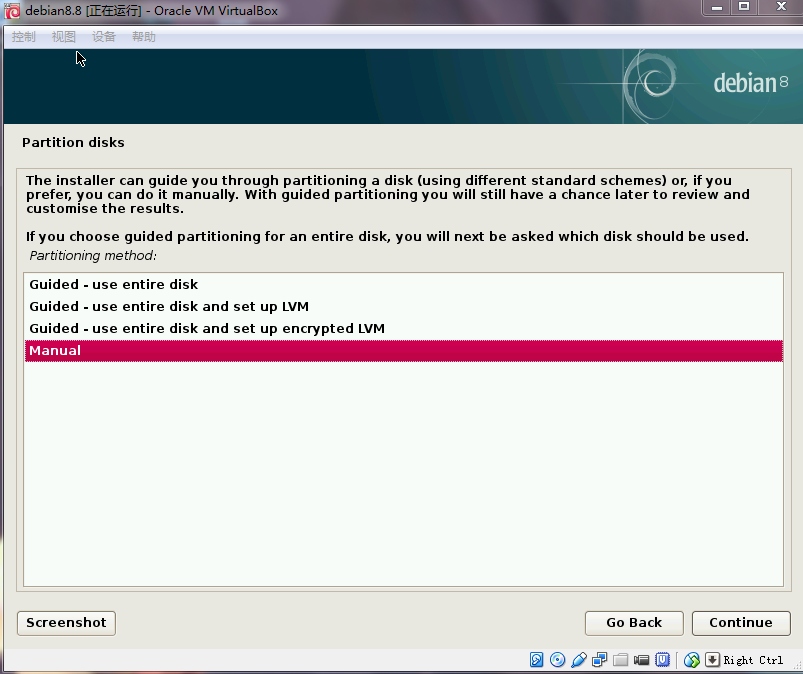The image size is (803, 674).
Task: Open the 帮助 (Help) menu
Action: click(x=143, y=37)
